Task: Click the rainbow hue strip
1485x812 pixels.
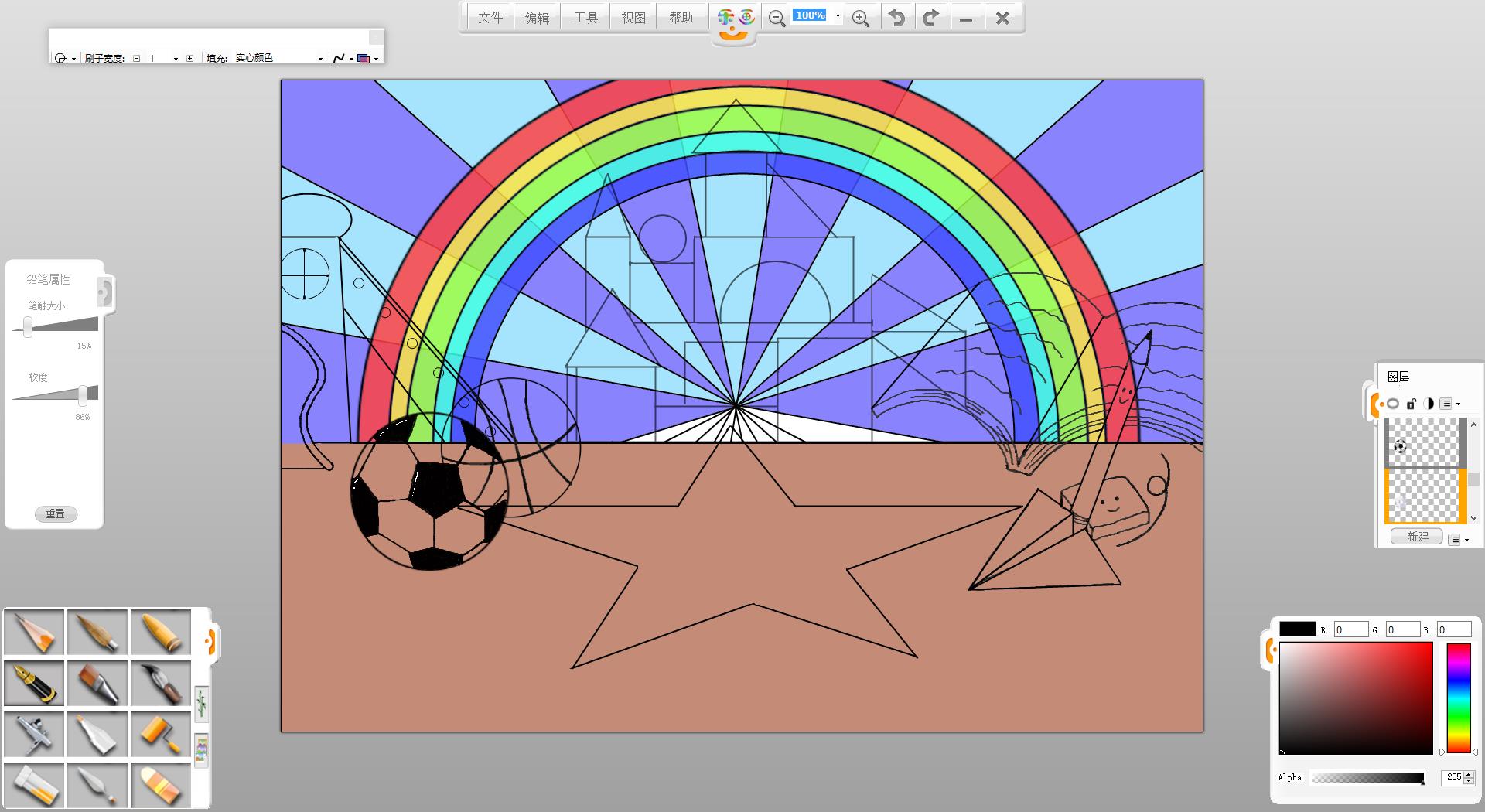Action: click(x=1459, y=698)
